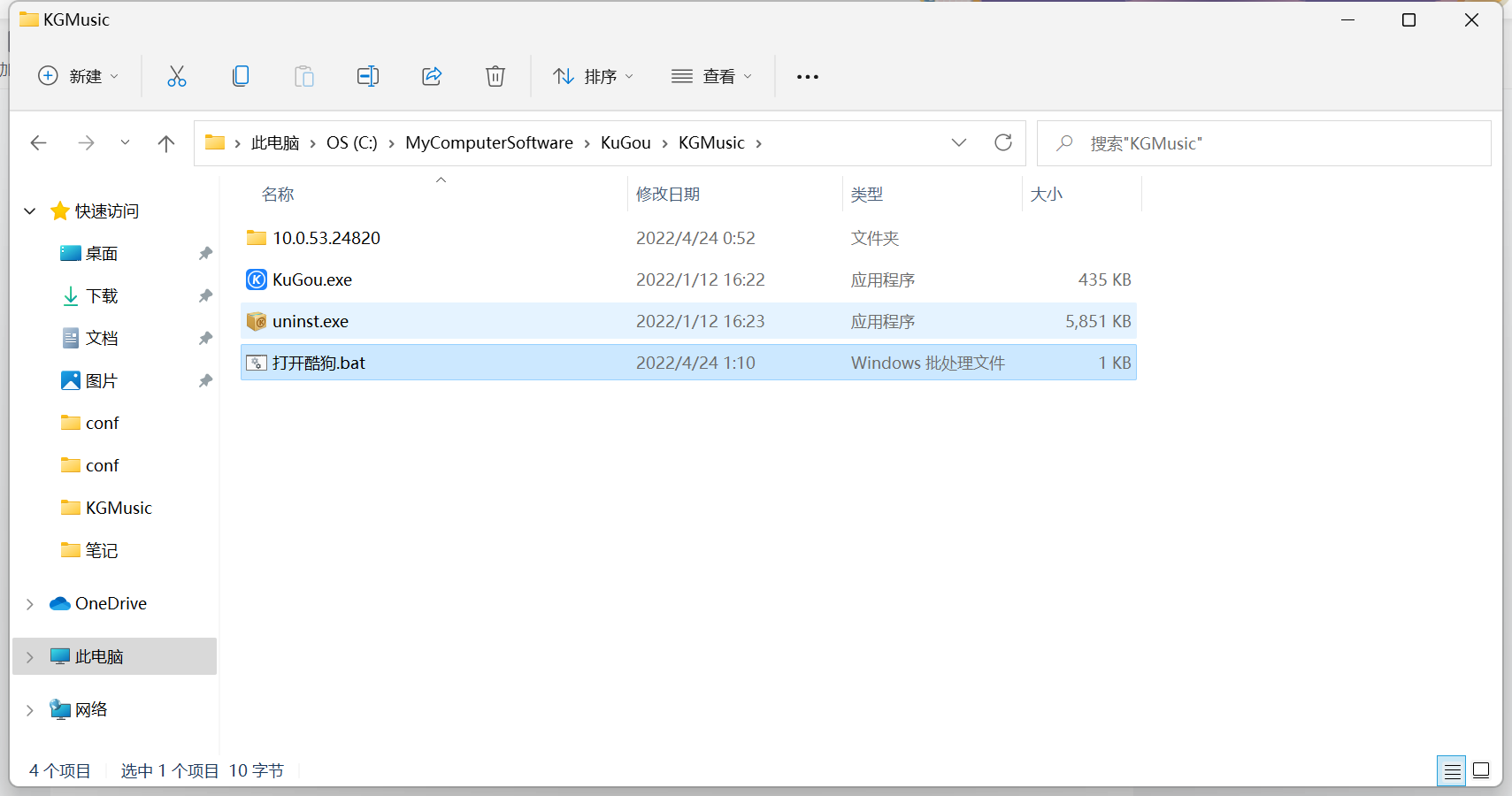This screenshot has width=1512, height=796.
Task: Click the Paste clipboard icon
Action: click(x=304, y=76)
